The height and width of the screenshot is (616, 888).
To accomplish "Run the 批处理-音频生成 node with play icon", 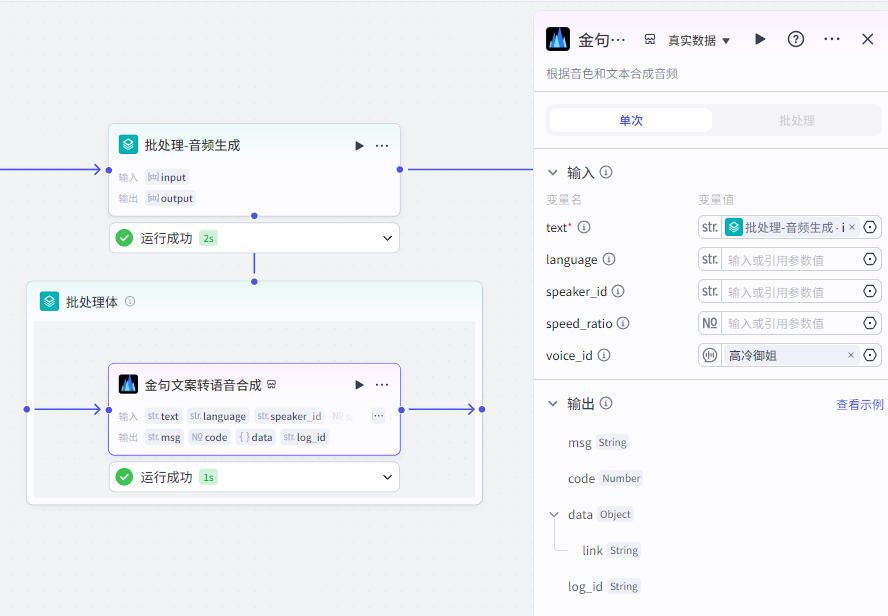I will tap(359, 146).
